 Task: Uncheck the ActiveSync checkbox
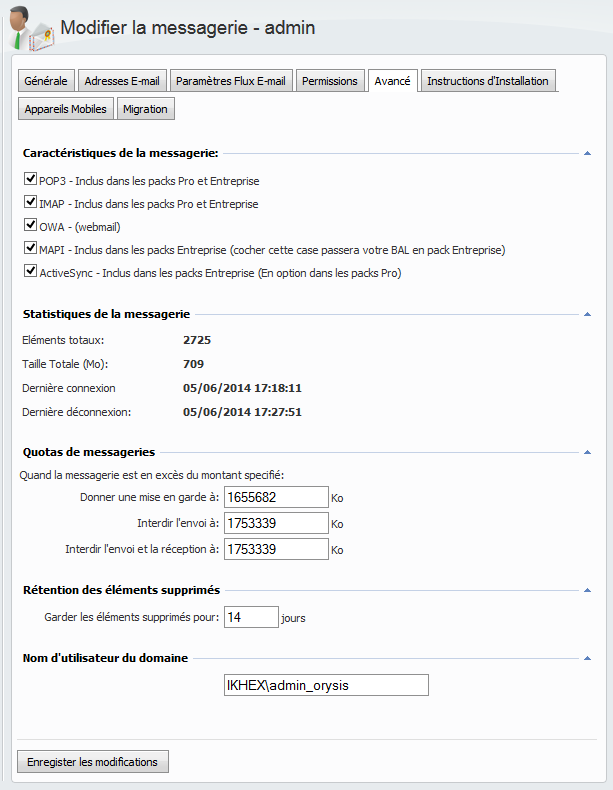point(29,271)
